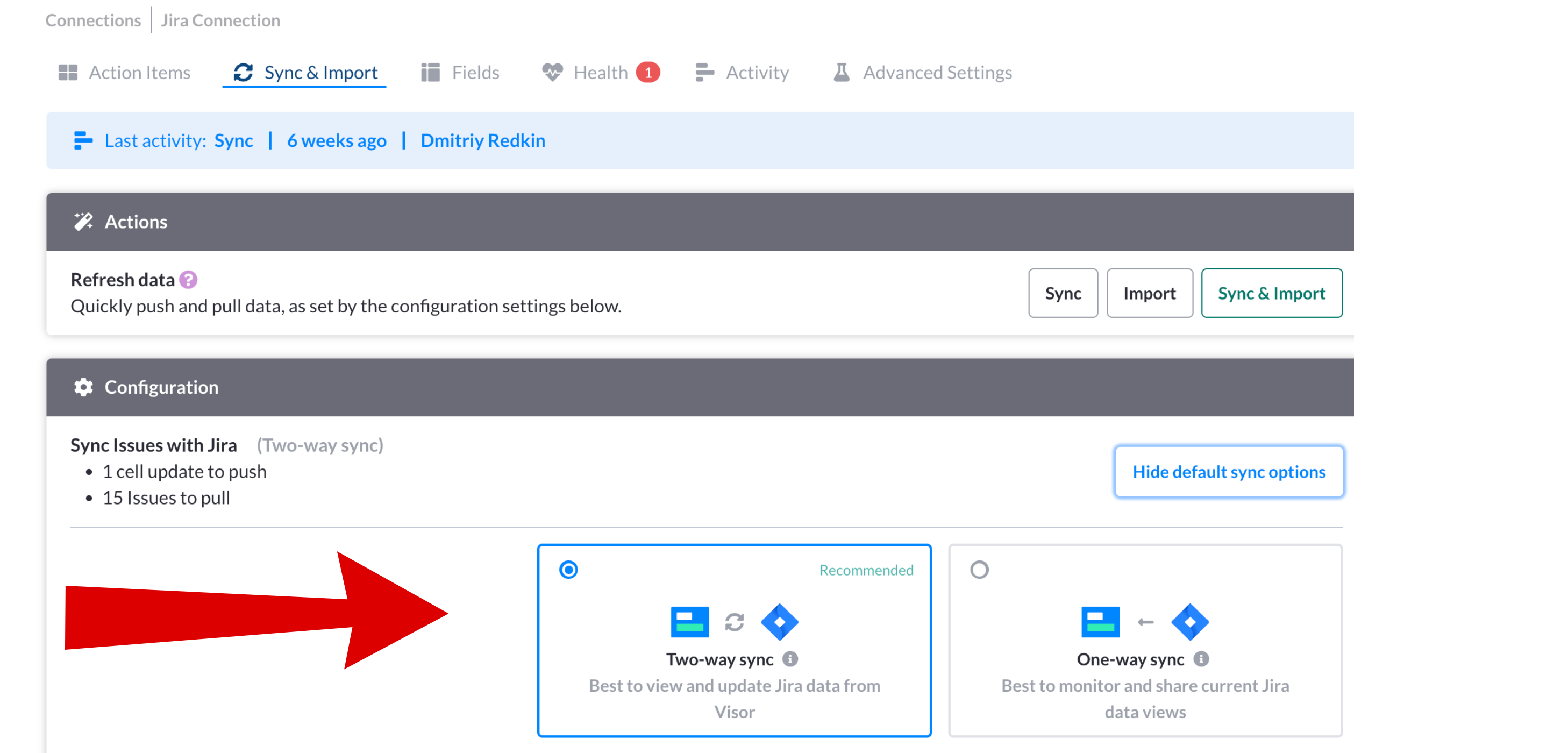The image size is (1568, 753).
Task: Click the Sync last activity link
Action: 234,140
